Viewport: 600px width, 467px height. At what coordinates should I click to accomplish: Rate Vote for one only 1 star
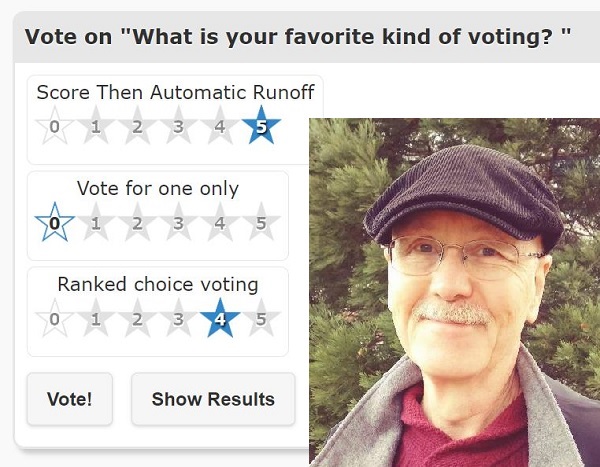click(96, 222)
